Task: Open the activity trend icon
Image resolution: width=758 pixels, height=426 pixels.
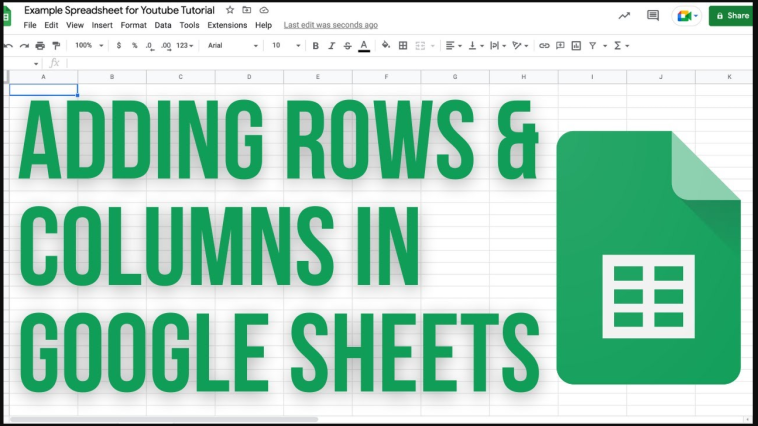Action: click(624, 16)
